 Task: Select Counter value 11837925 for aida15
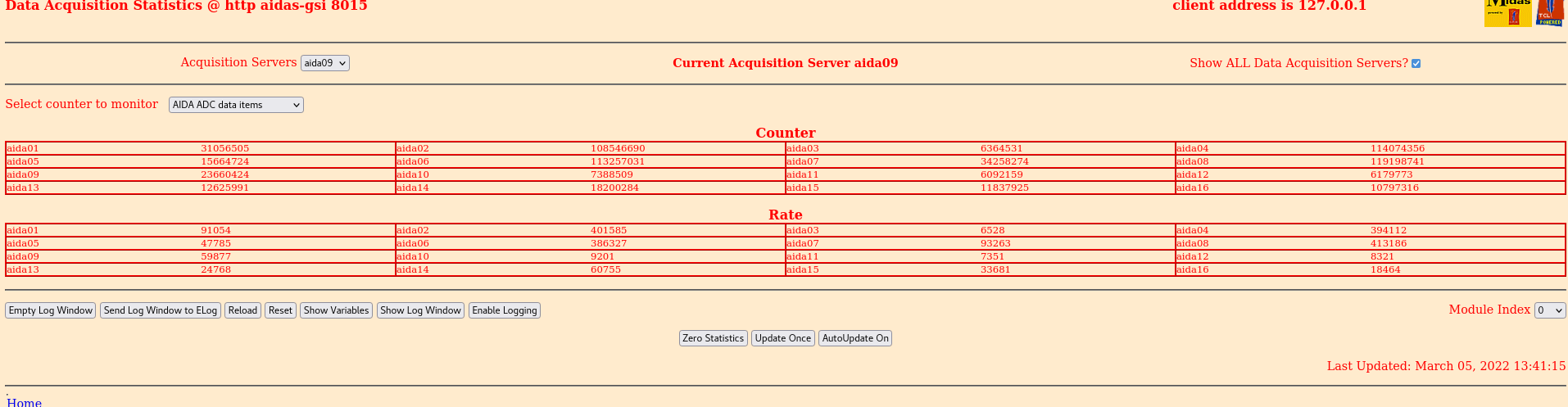click(1005, 188)
